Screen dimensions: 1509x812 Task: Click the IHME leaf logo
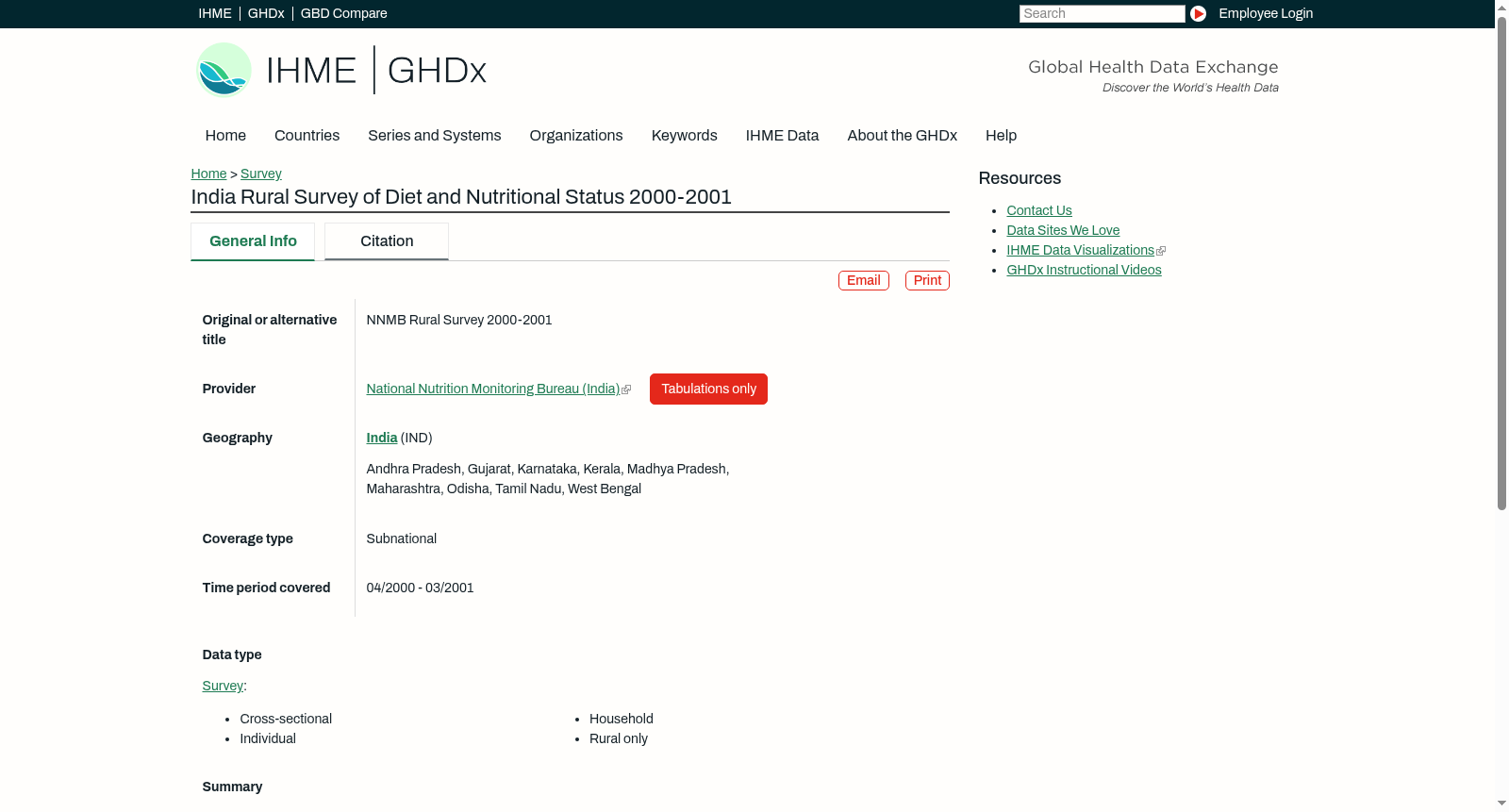(x=224, y=70)
